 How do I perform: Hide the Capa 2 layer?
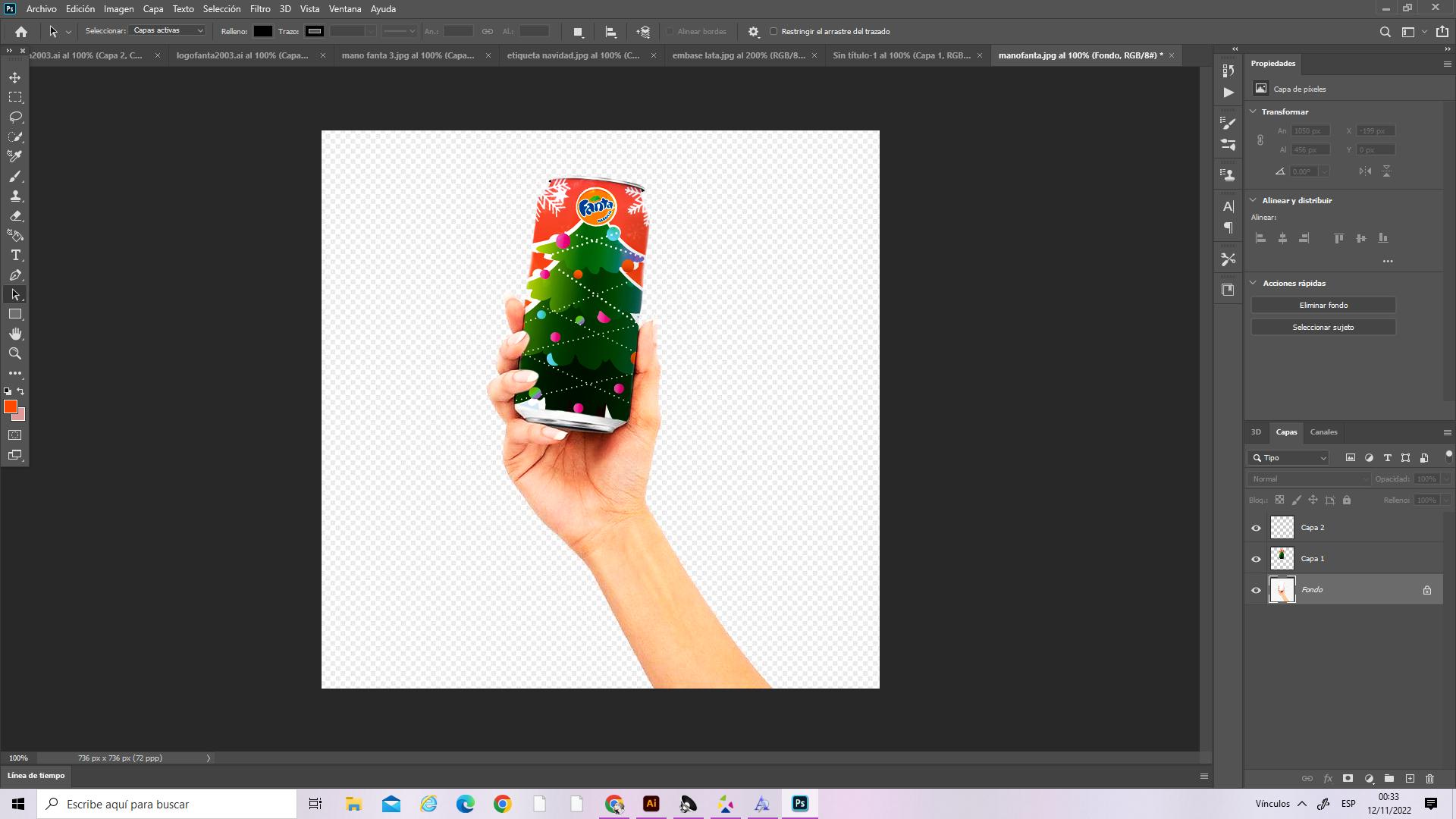(x=1256, y=528)
